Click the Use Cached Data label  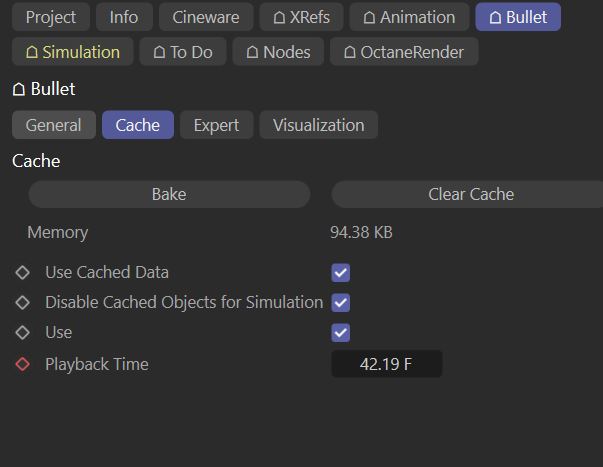(x=107, y=272)
